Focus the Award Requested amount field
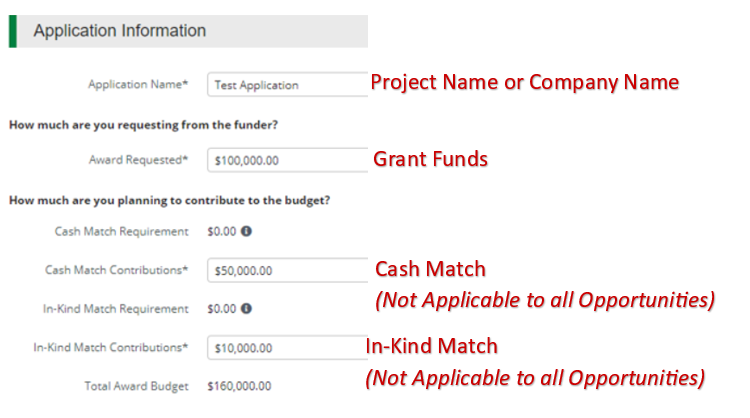 (287, 160)
